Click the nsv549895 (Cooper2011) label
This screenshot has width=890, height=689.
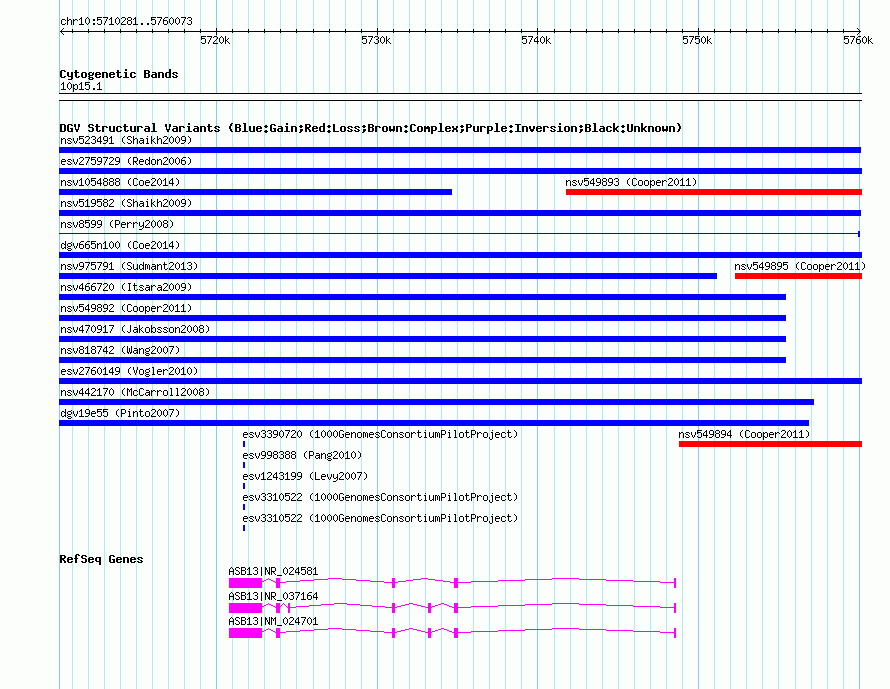point(800,266)
